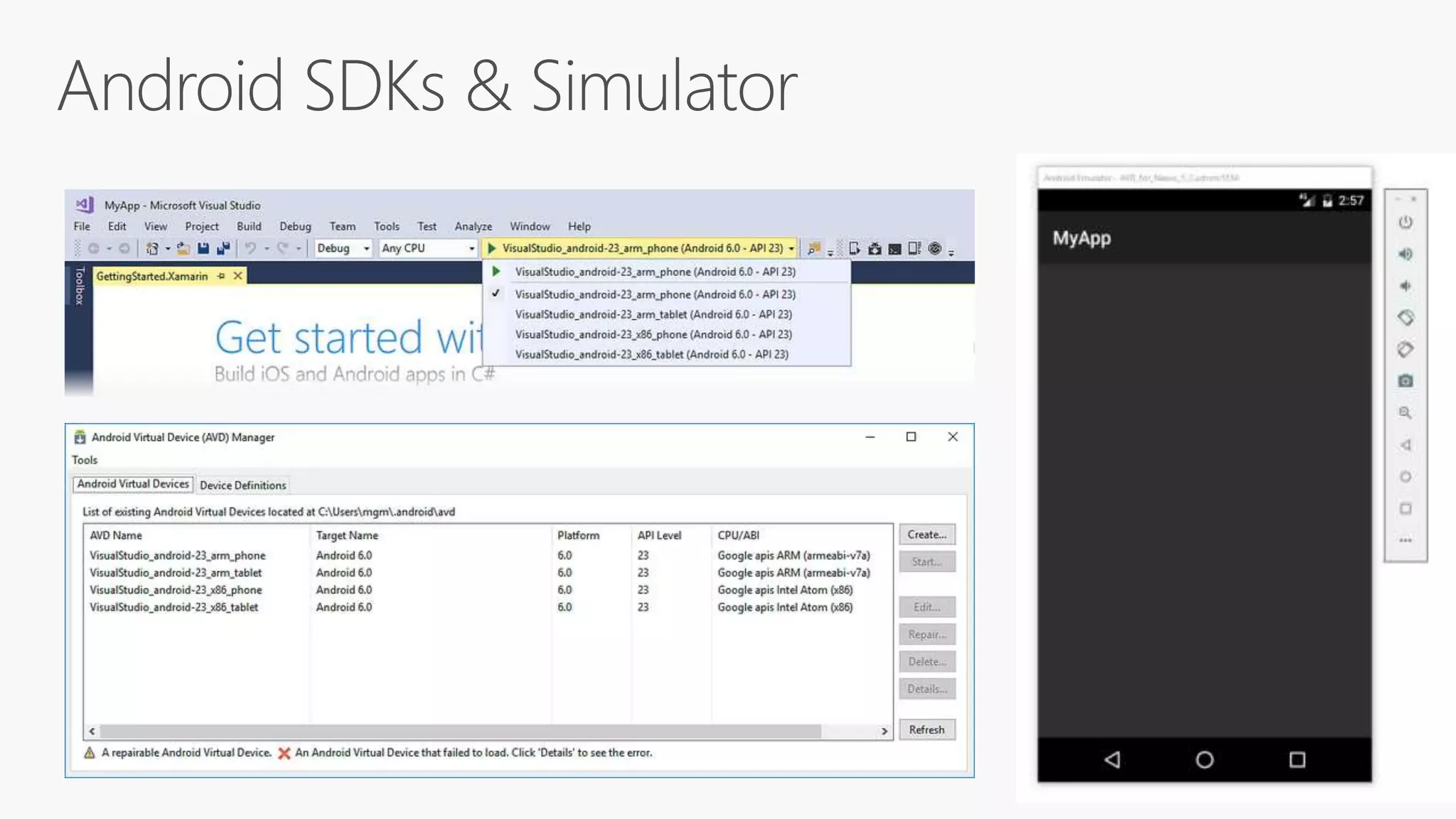This screenshot has height=819, width=1456.
Task: Open emulator extended controls ellipsis
Action: (1406, 540)
